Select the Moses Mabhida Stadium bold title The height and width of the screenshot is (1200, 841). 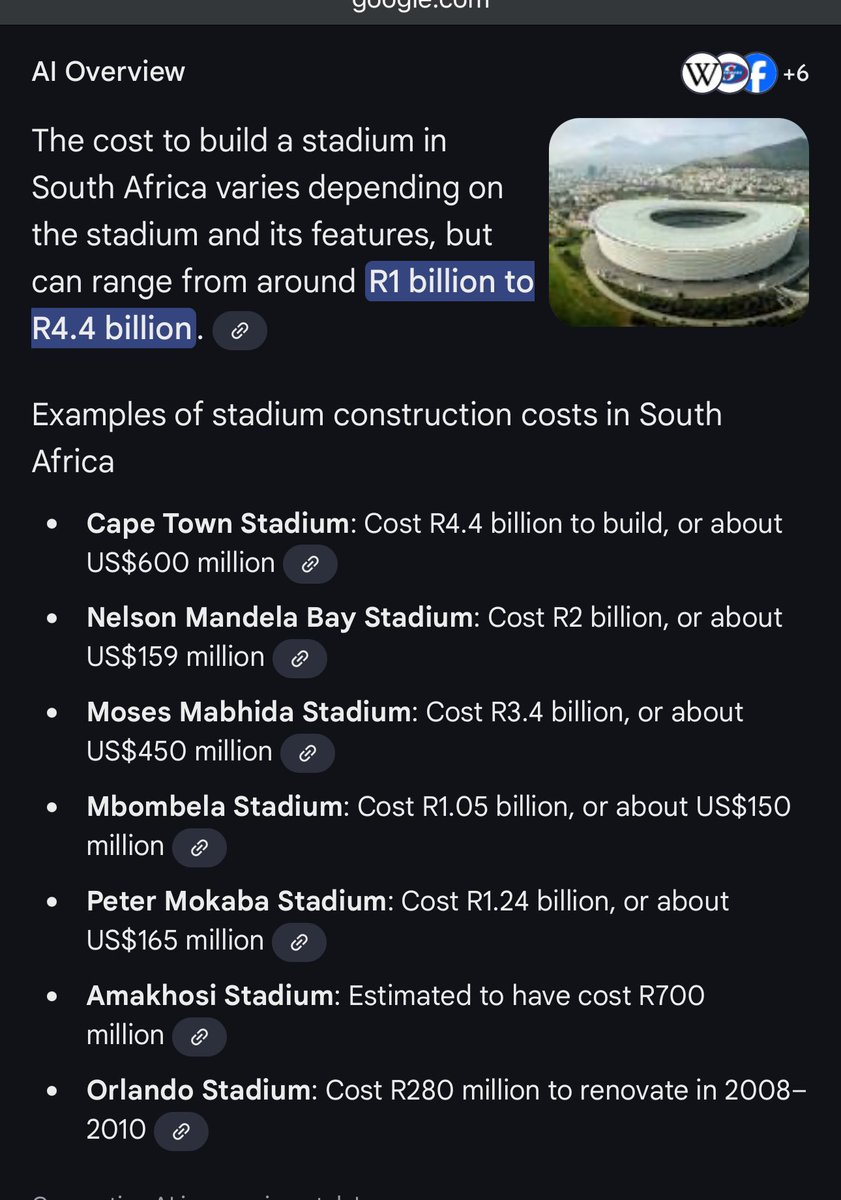tap(249, 712)
